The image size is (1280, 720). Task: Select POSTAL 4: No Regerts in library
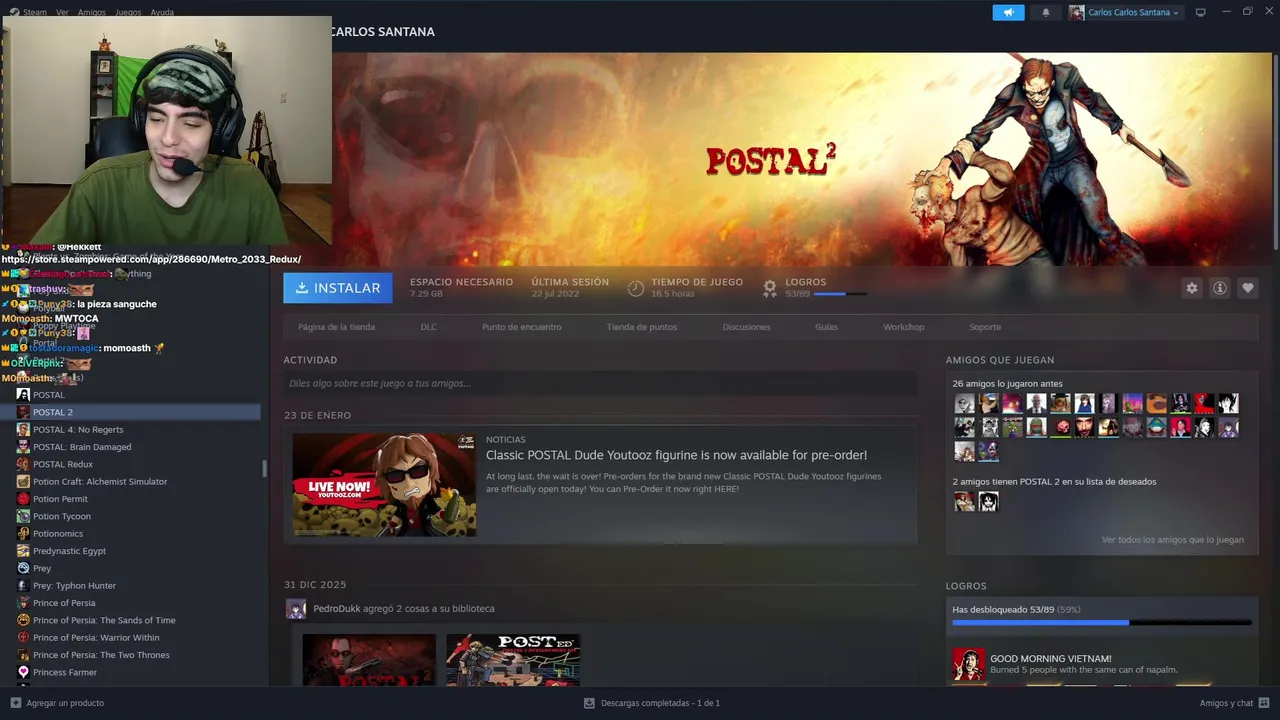pyautogui.click(x=78, y=430)
